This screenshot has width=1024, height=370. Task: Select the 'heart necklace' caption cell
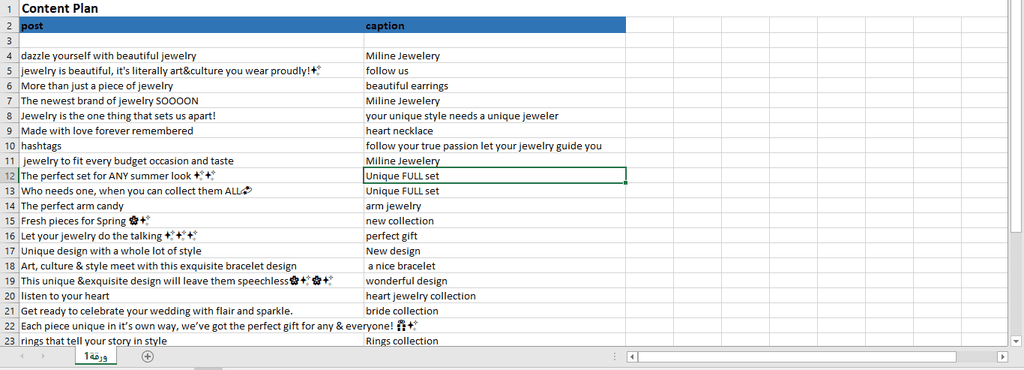[x=494, y=131]
